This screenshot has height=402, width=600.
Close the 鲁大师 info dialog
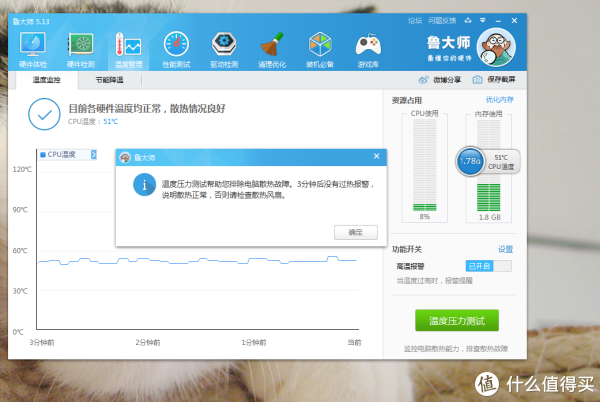[377, 156]
